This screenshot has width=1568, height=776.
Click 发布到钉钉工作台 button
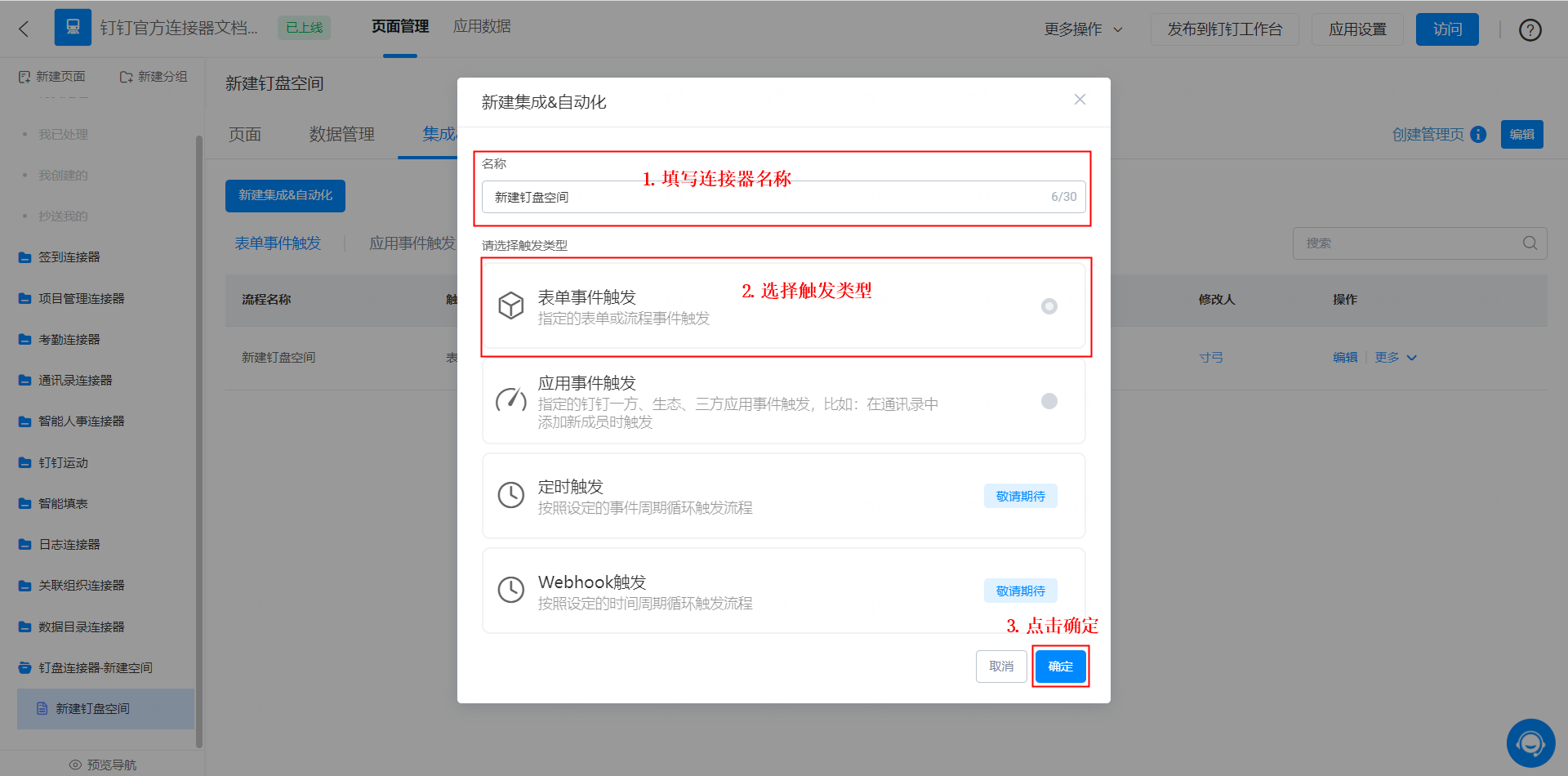pos(1224,29)
